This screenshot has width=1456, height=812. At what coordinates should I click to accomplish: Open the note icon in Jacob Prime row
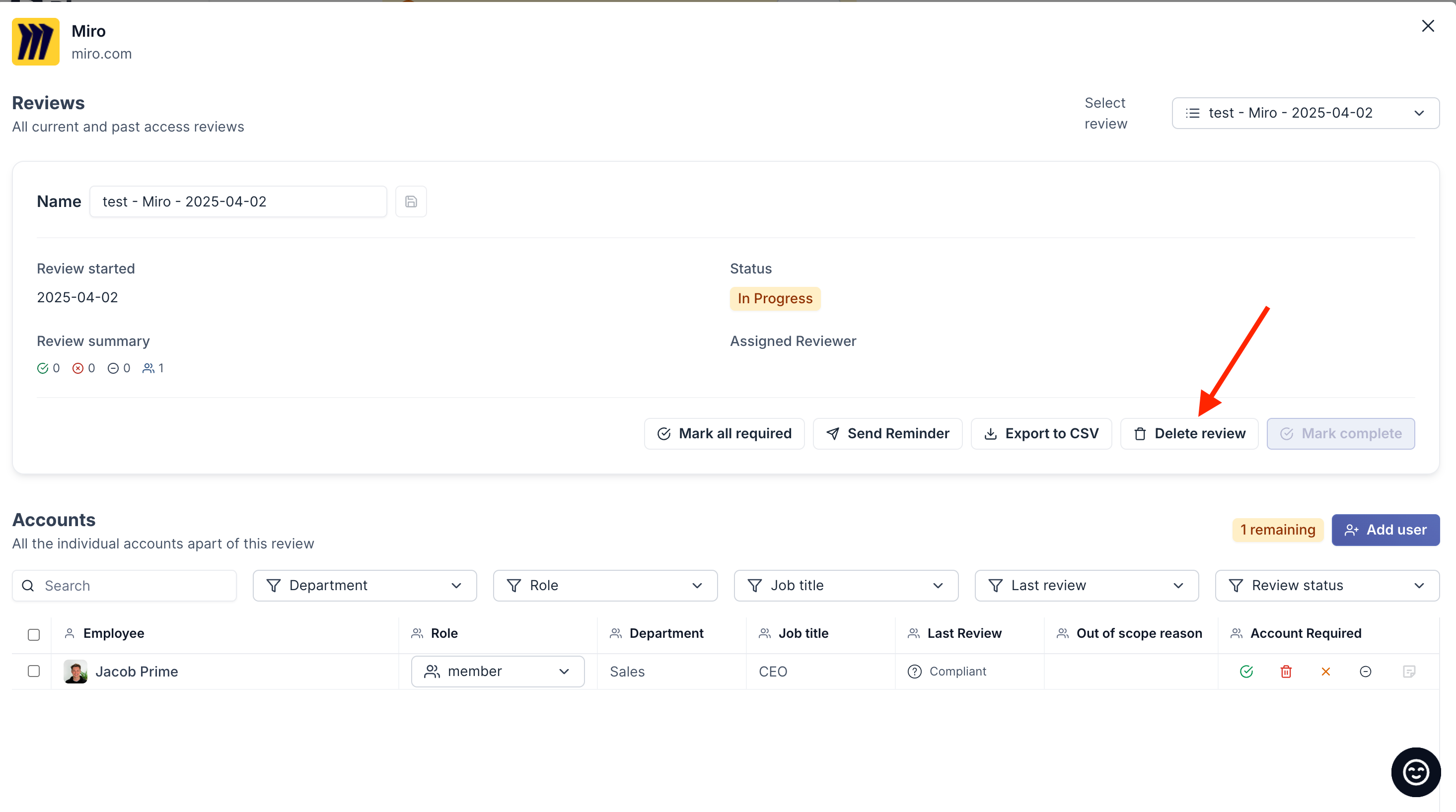1408,672
